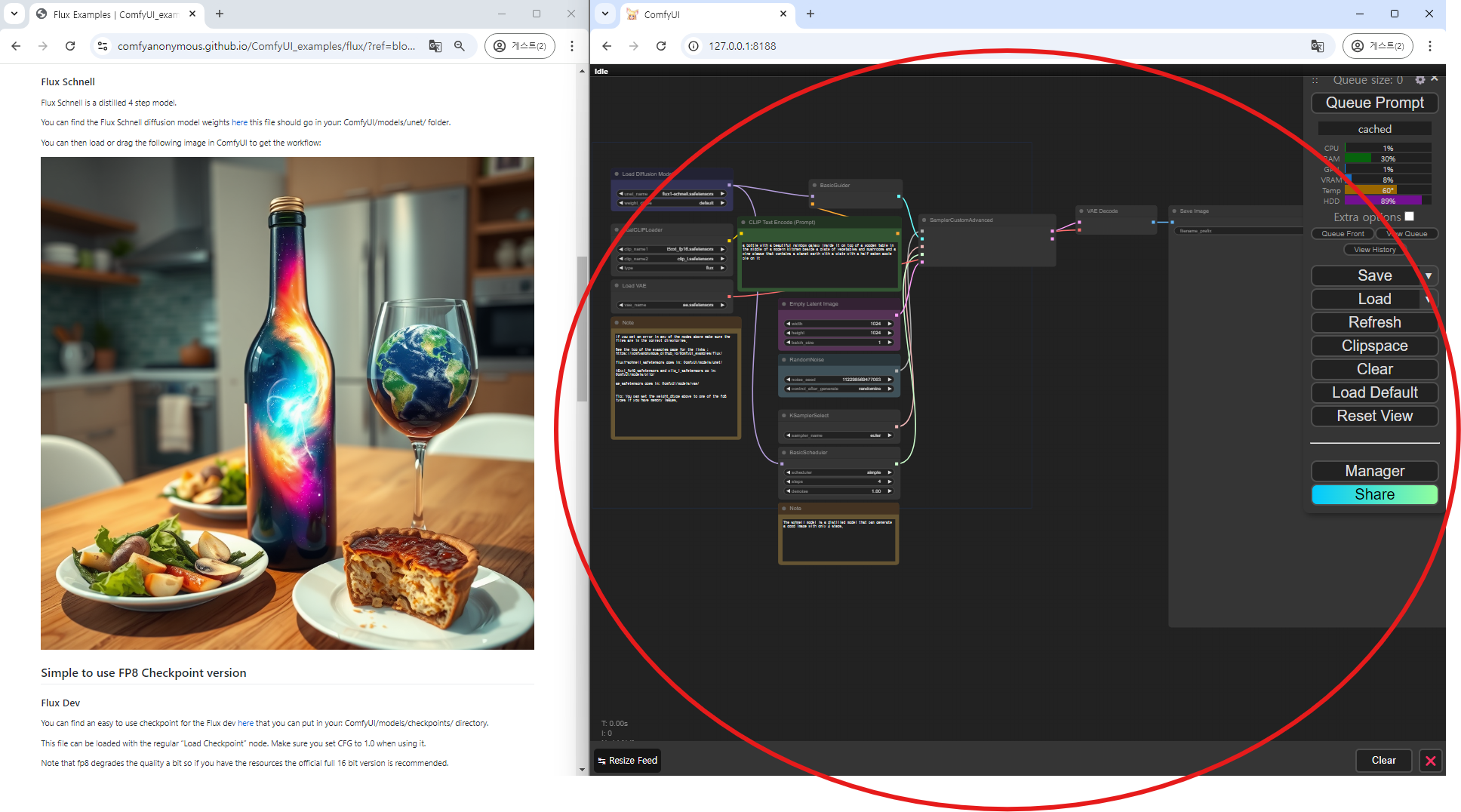This screenshot has width=1461, height=812.
Task: Open View History
Action: pos(1374,250)
